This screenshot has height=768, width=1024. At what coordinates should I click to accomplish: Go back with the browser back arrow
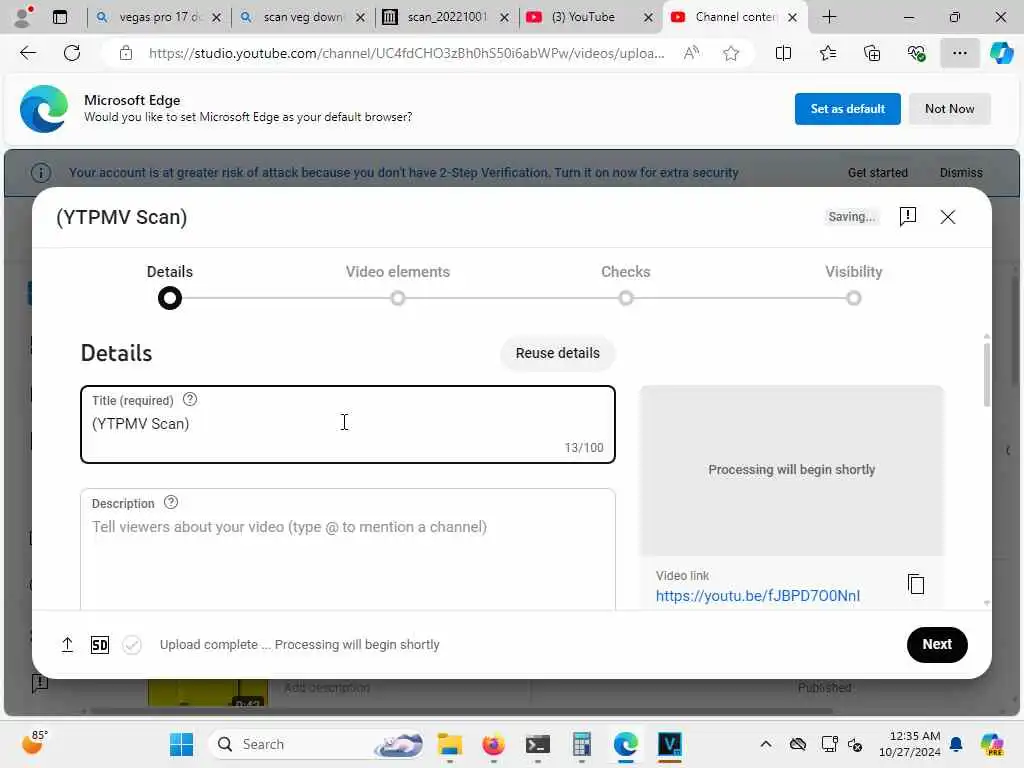pyautogui.click(x=28, y=53)
